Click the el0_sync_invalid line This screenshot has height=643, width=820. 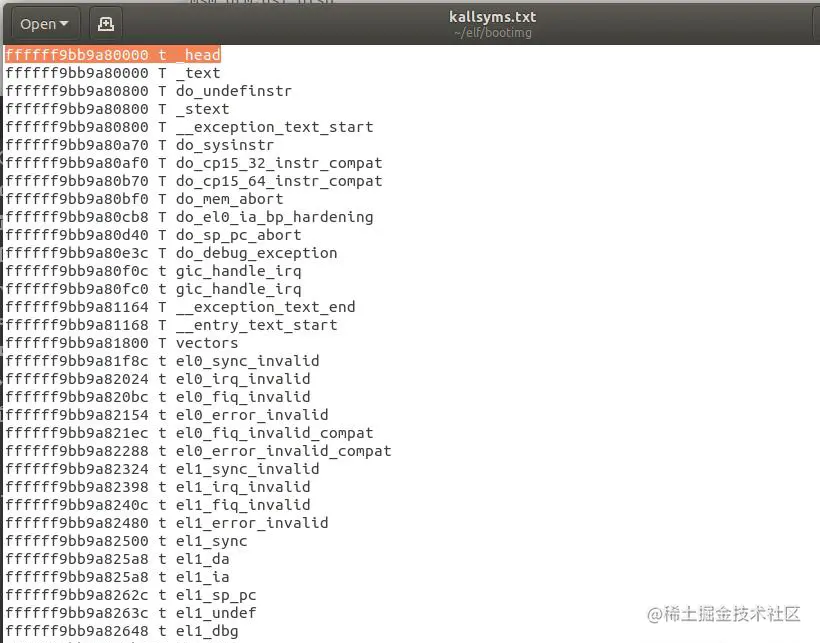(162, 361)
